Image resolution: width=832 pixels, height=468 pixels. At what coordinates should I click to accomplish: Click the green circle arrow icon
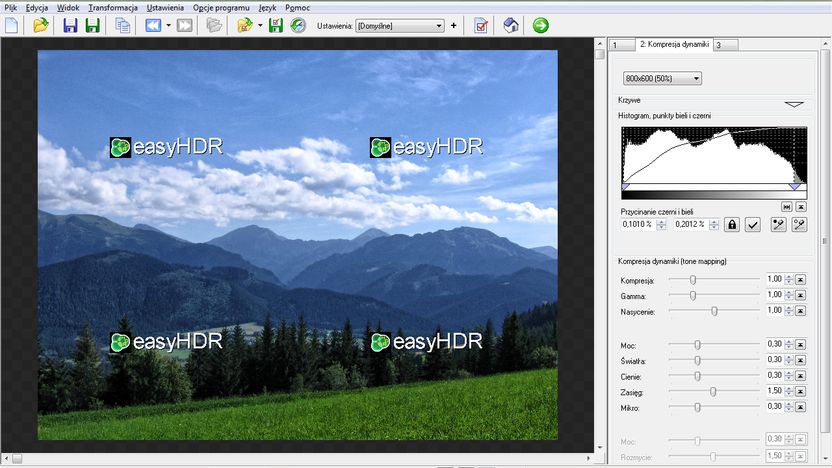pos(541,25)
